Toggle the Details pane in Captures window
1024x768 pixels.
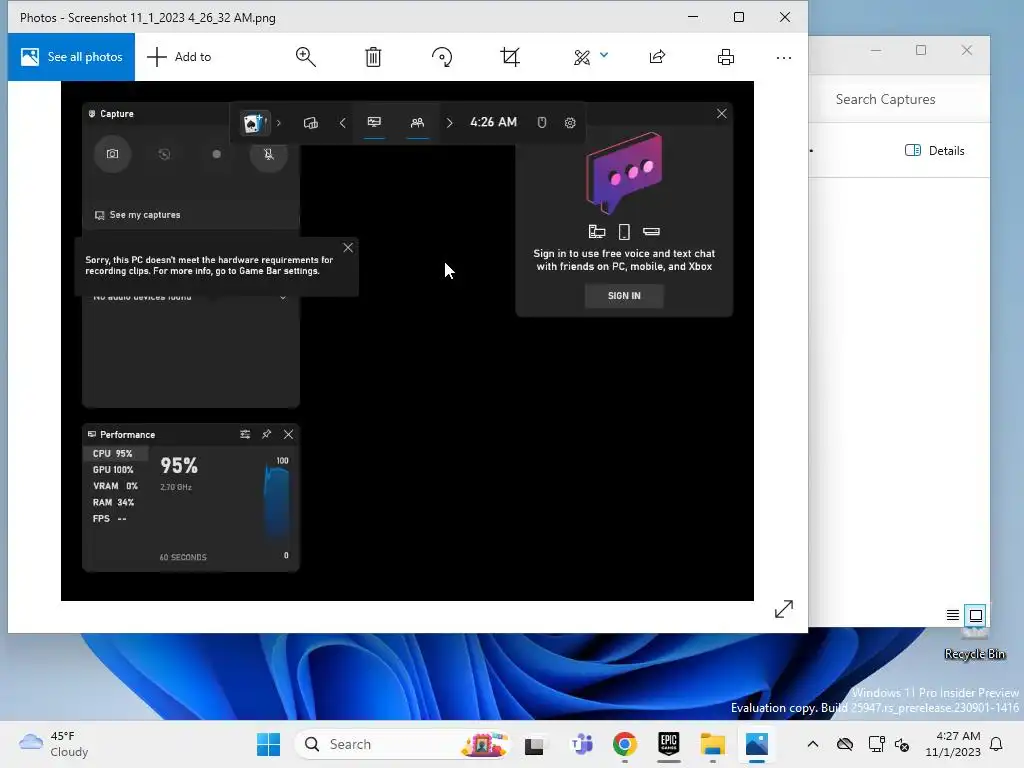click(935, 151)
